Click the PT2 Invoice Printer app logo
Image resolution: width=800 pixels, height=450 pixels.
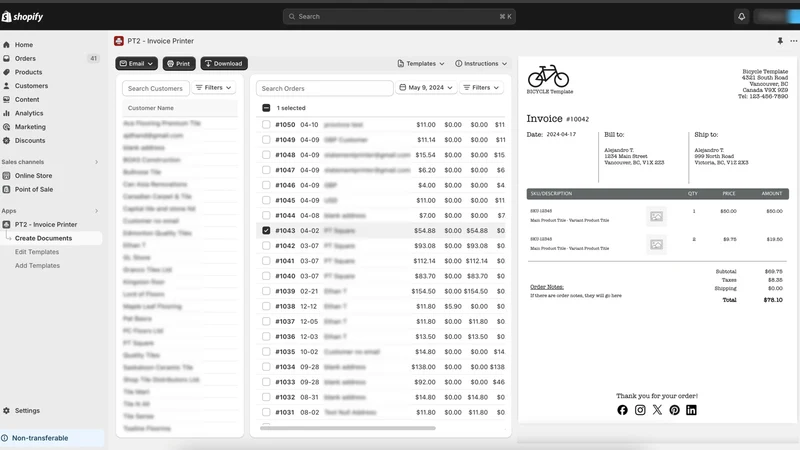click(119, 41)
